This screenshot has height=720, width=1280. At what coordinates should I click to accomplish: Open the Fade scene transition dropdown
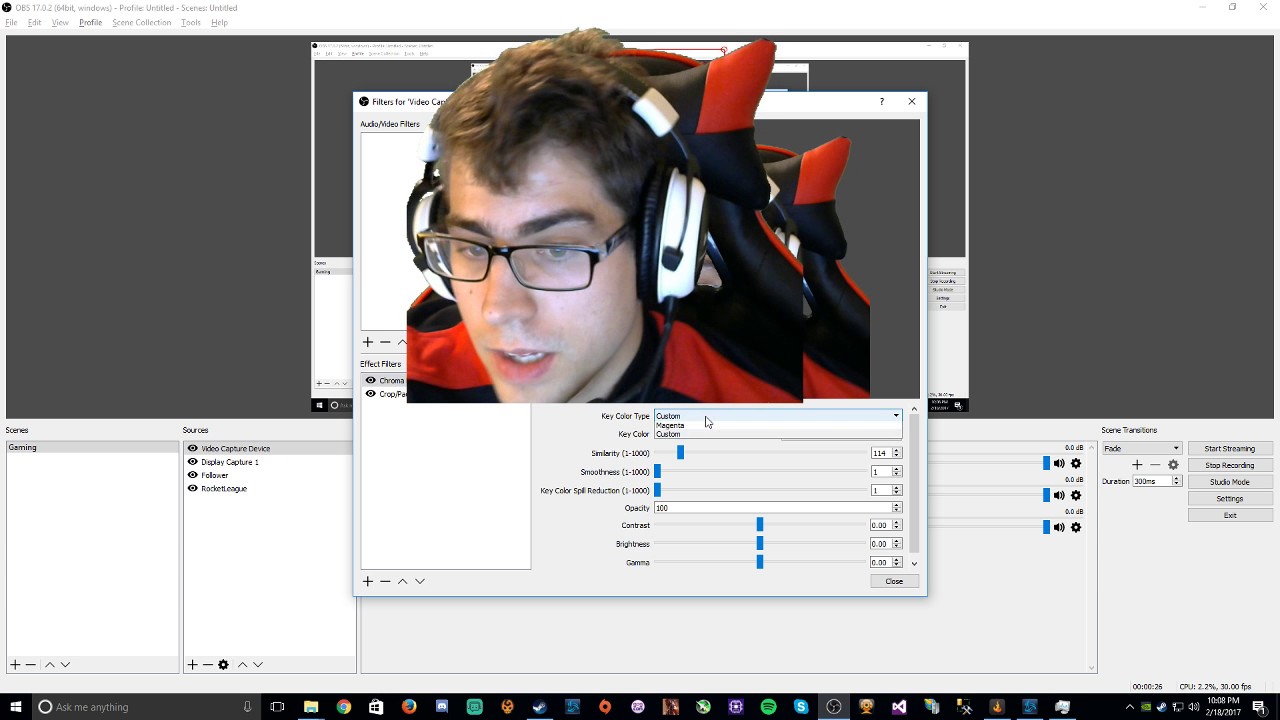(x=1142, y=448)
